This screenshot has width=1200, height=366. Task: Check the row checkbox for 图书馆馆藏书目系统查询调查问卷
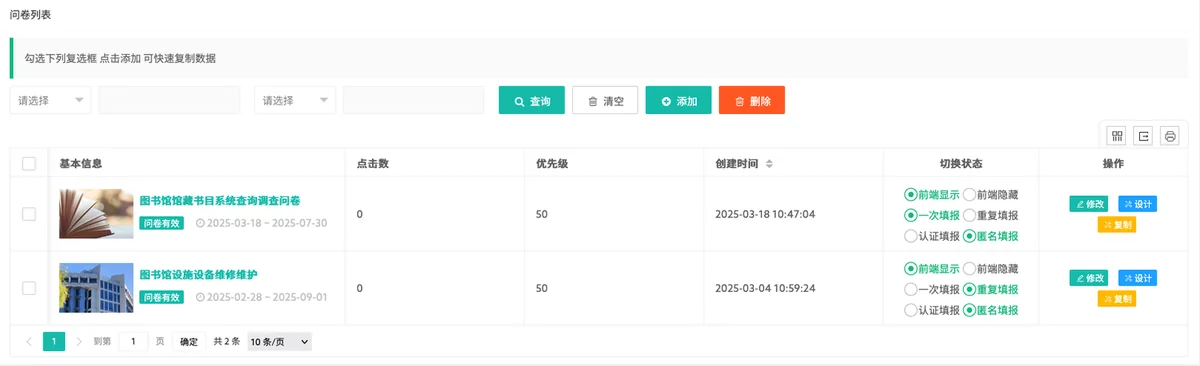pos(29,214)
